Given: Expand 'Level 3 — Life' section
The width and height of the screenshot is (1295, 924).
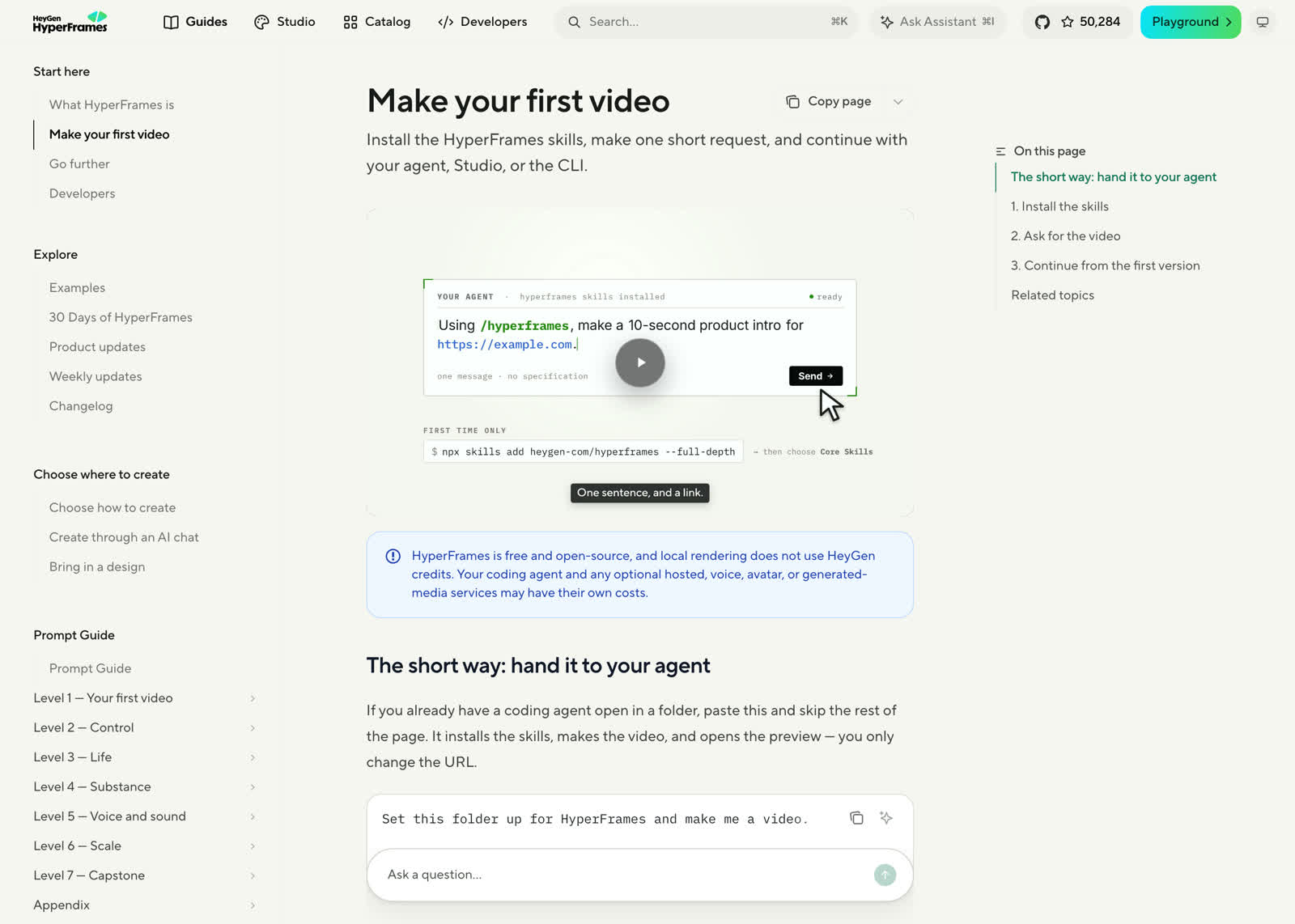Looking at the screenshot, I should tap(145, 757).
